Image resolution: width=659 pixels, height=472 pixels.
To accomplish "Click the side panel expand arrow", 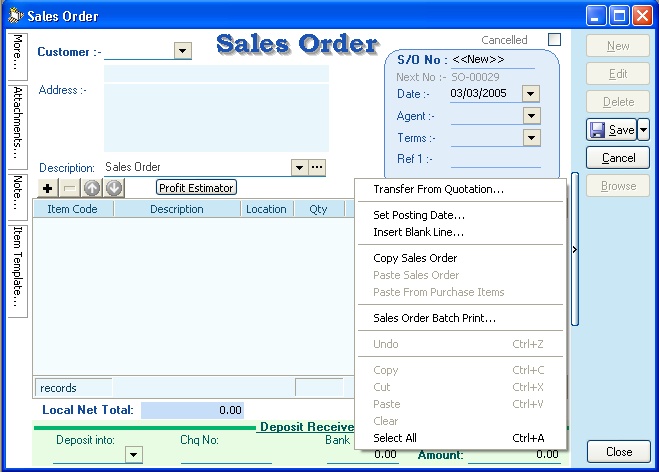I will 574,250.
